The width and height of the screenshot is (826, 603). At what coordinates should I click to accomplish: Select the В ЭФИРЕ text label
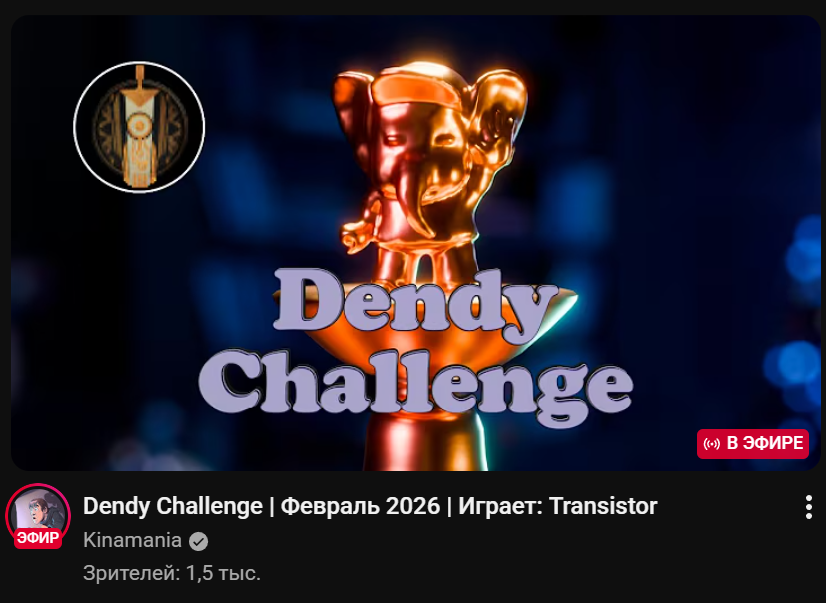tap(765, 443)
